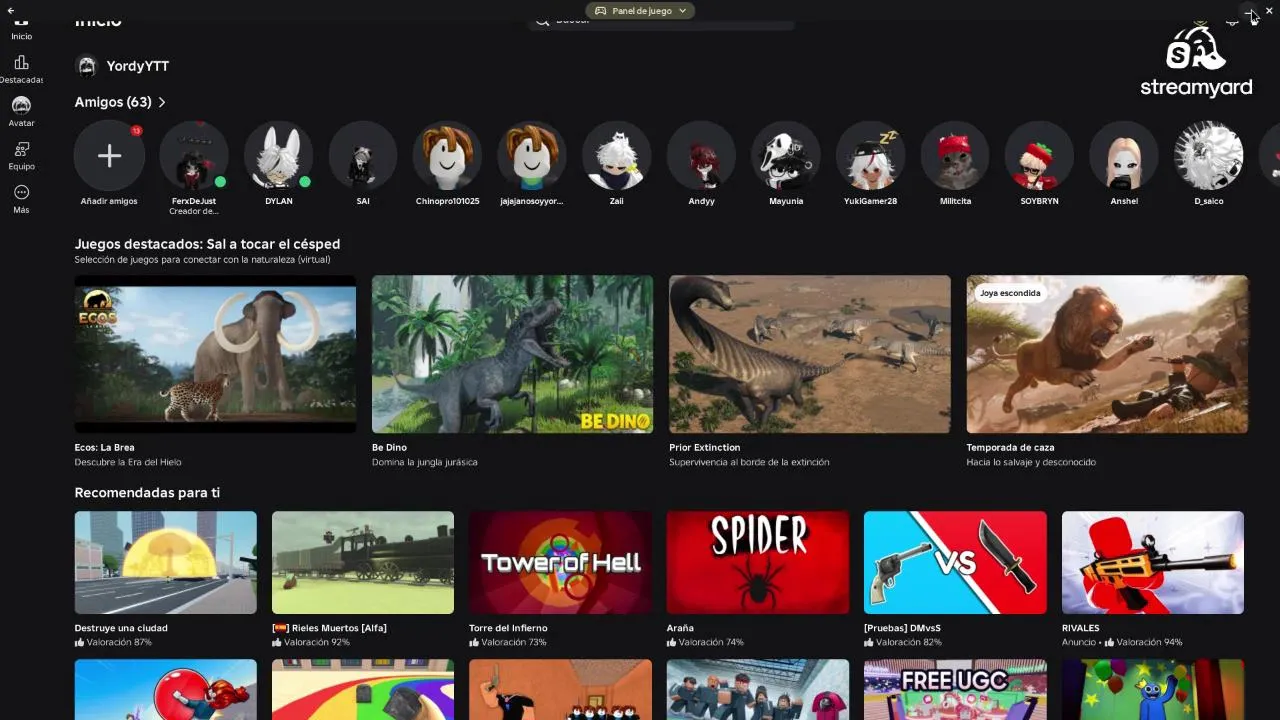Open FerxDeJust friend avatar
The width and height of the screenshot is (1280, 720).
point(194,156)
